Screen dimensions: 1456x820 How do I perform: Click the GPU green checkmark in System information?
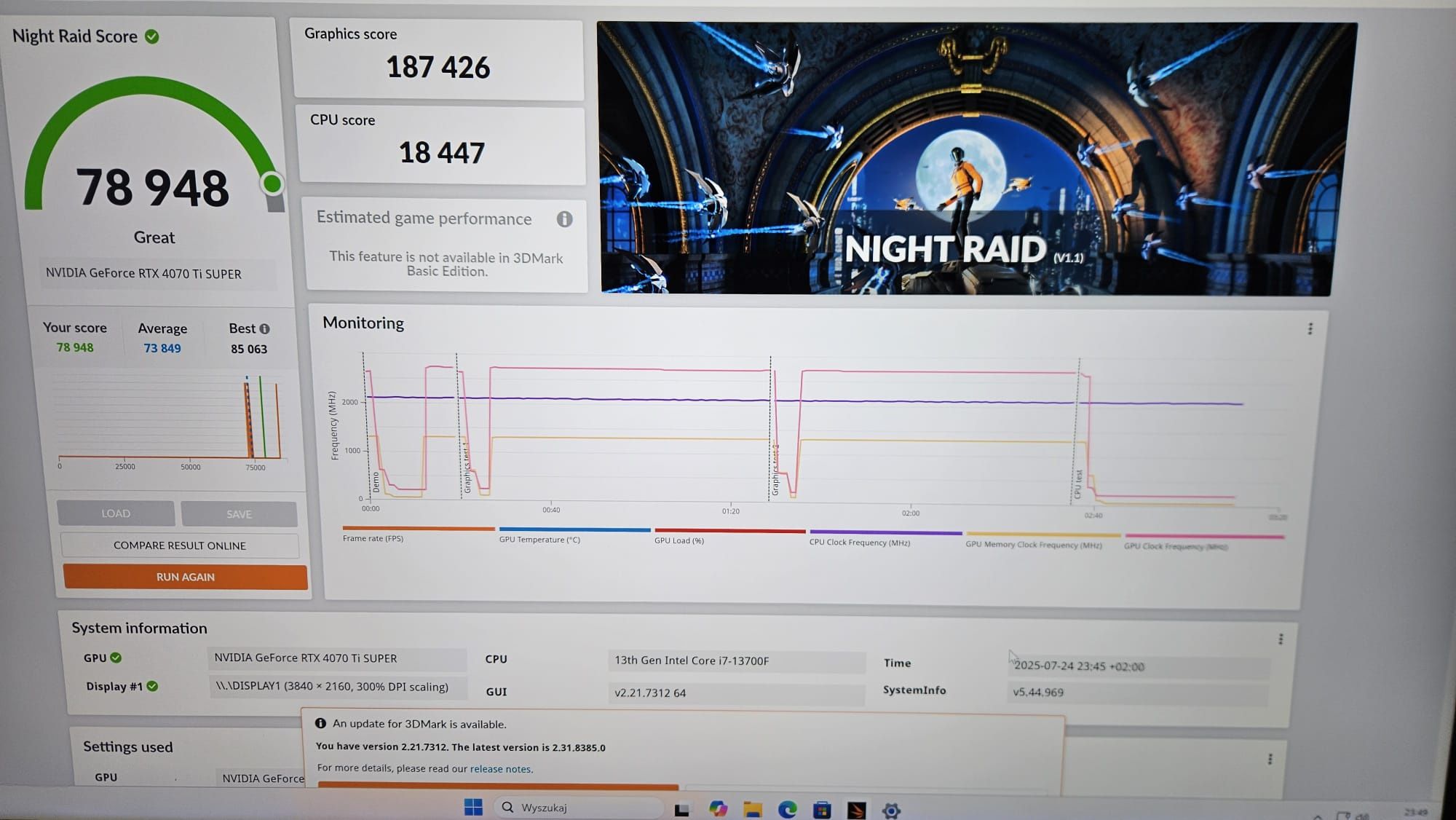(116, 658)
